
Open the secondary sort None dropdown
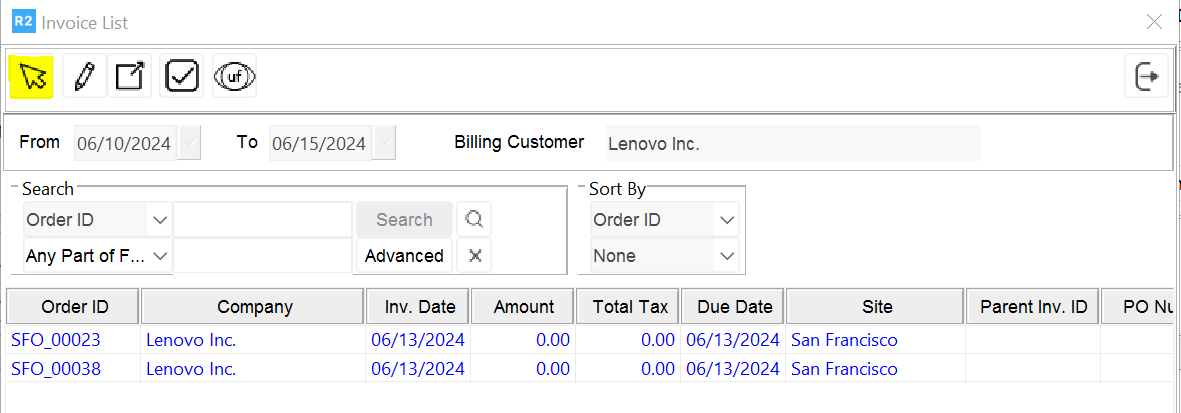point(726,256)
